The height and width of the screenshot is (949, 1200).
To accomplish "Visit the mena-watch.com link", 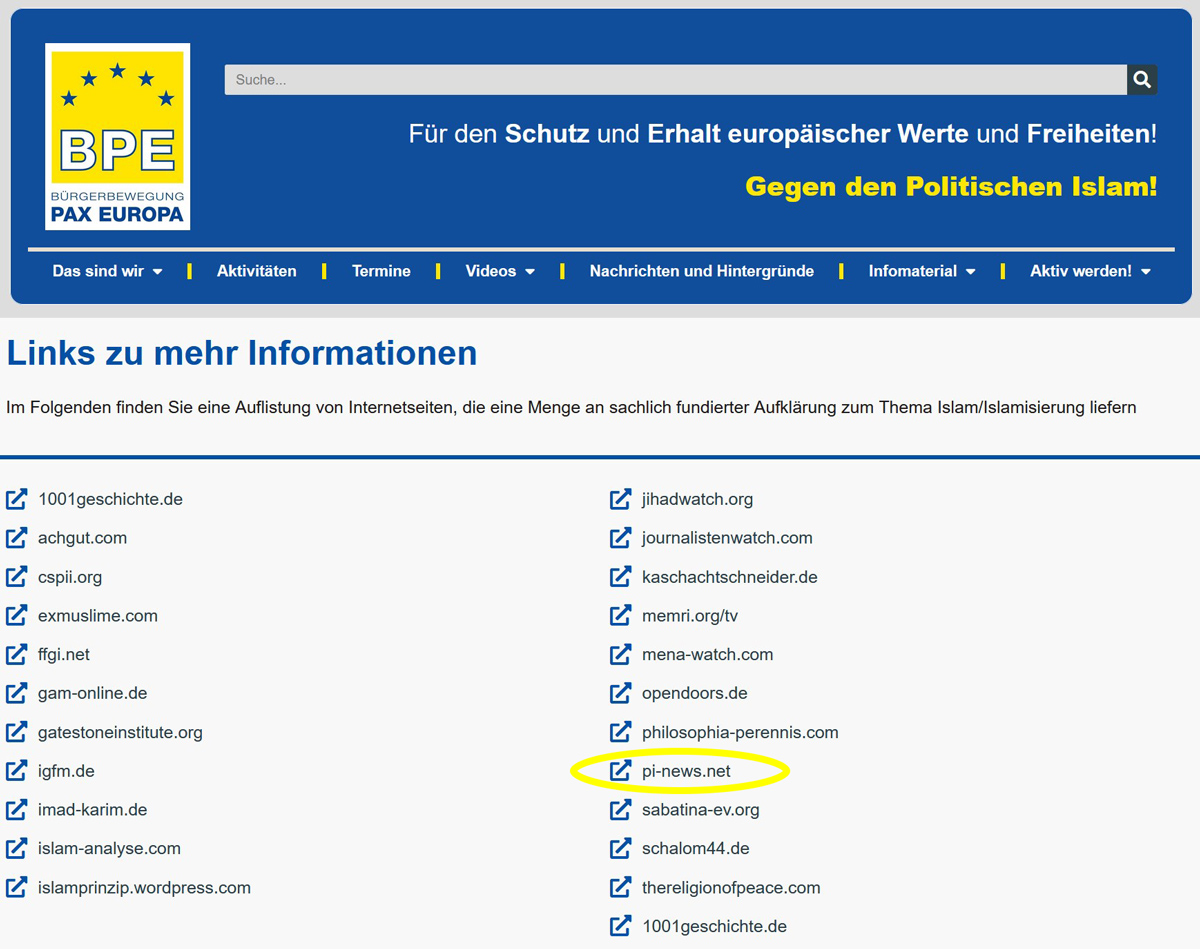I will point(708,655).
